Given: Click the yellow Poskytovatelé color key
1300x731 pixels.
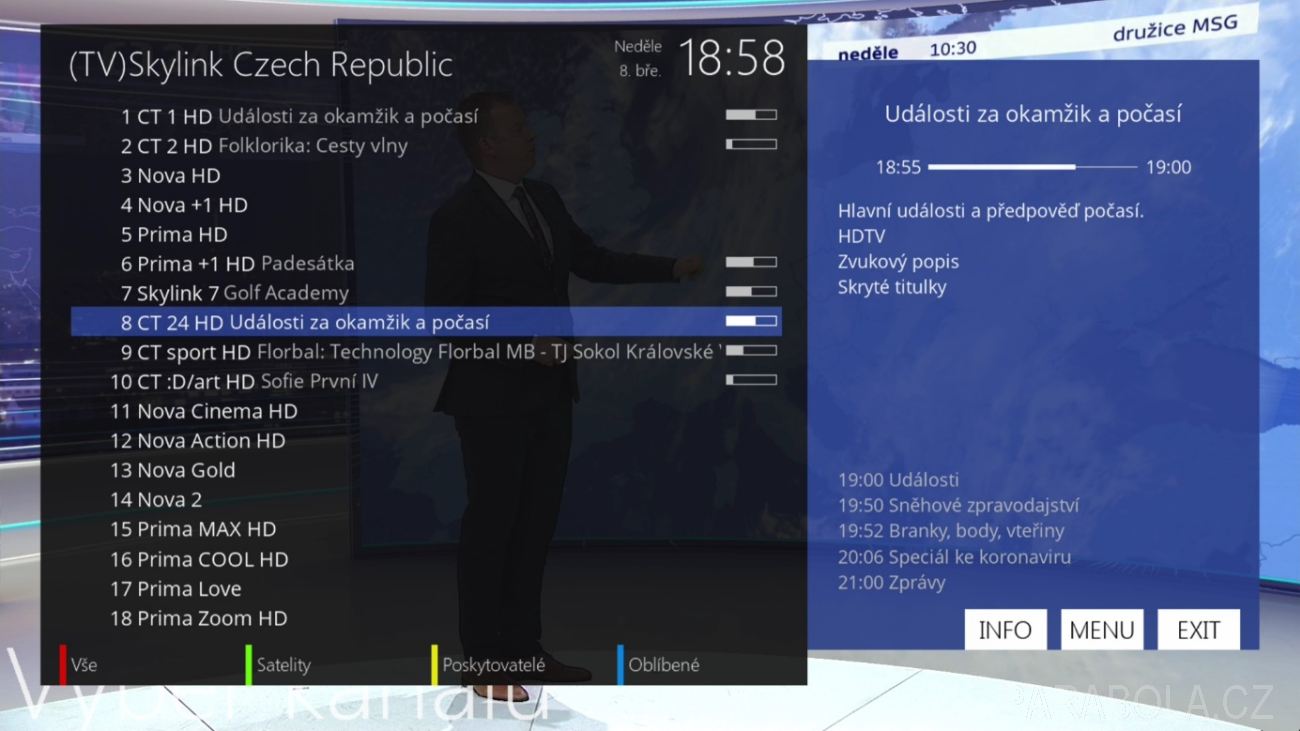Looking at the screenshot, I should [434, 665].
